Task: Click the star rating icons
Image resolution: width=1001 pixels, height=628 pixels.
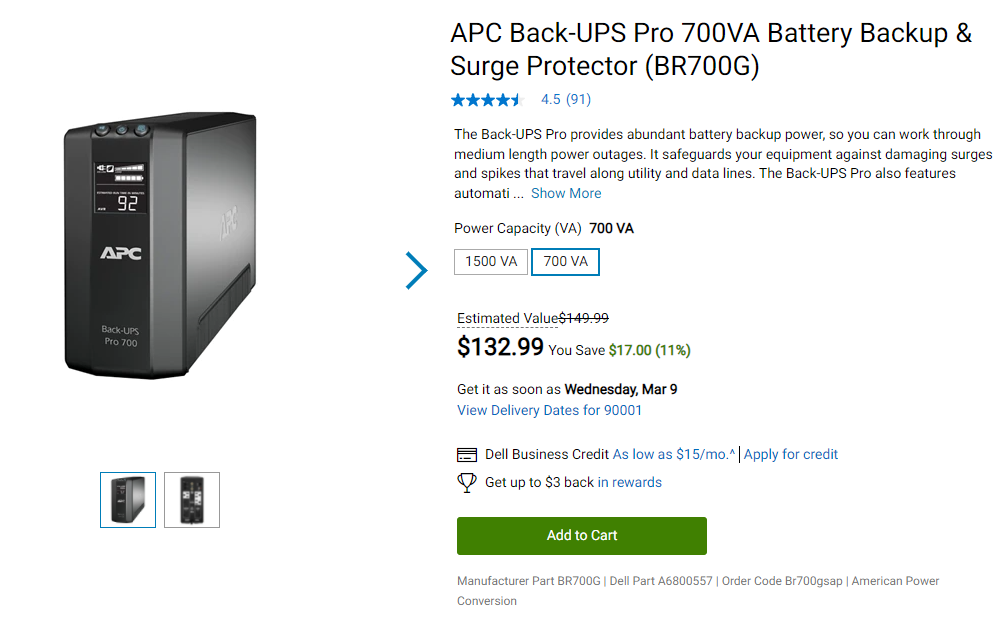Action: (x=487, y=100)
